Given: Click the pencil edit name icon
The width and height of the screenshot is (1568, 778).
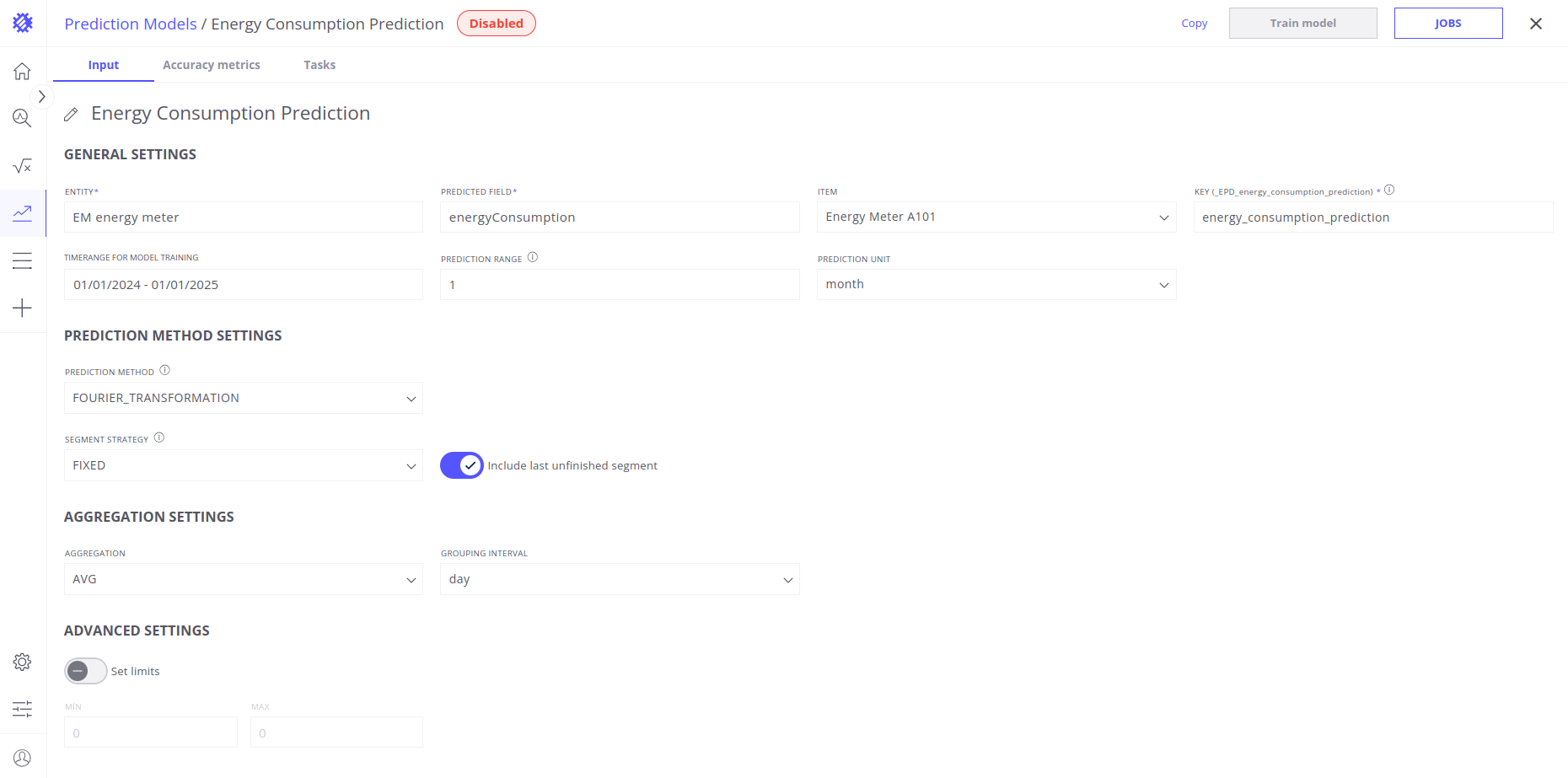Looking at the screenshot, I should 72,114.
